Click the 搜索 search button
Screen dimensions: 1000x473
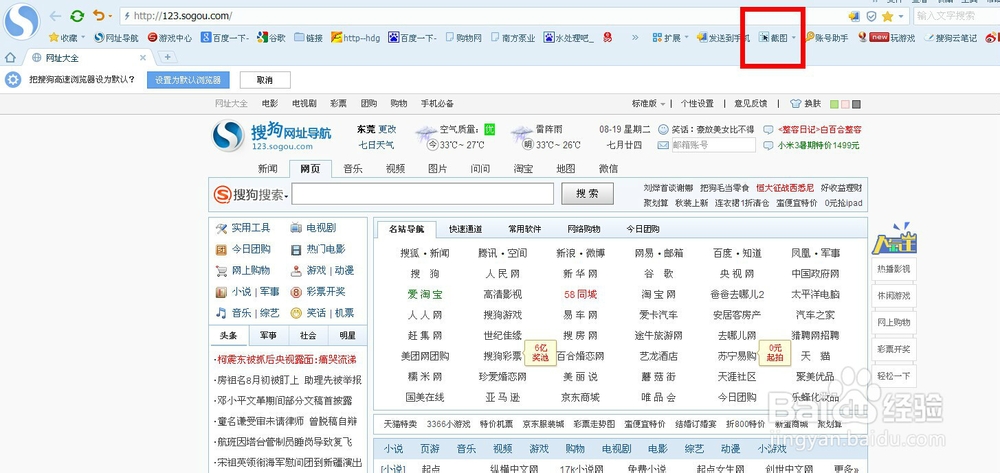(x=587, y=194)
